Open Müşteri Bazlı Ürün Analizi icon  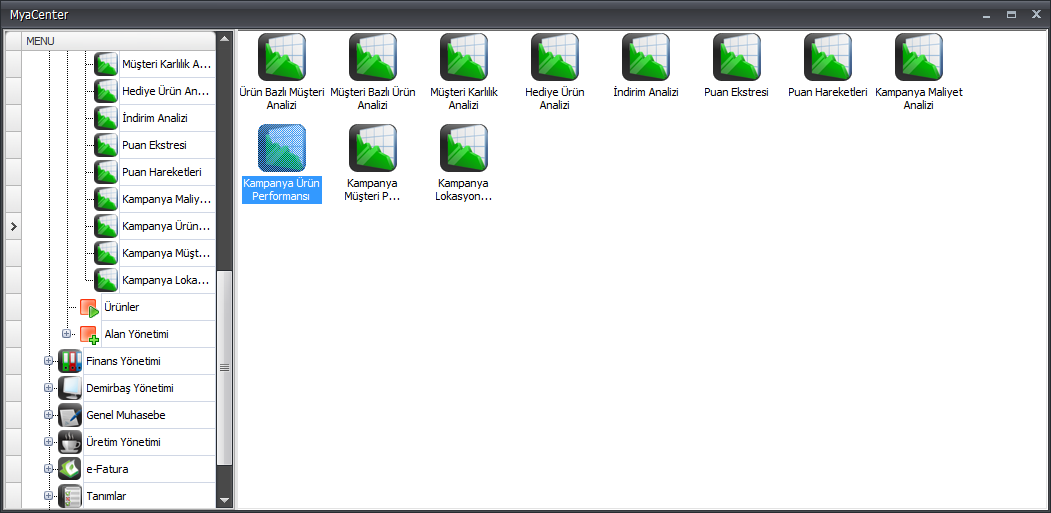373,57
